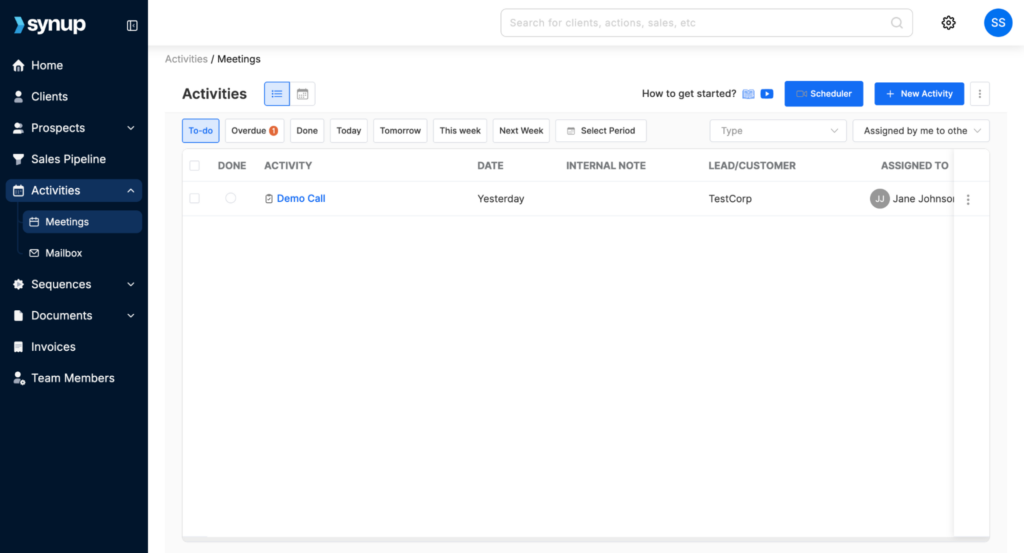This screenshot has height=553, width=1024.
Task: Collapse the sidebar using the panel icon
Action: click(x=132, y=25)
